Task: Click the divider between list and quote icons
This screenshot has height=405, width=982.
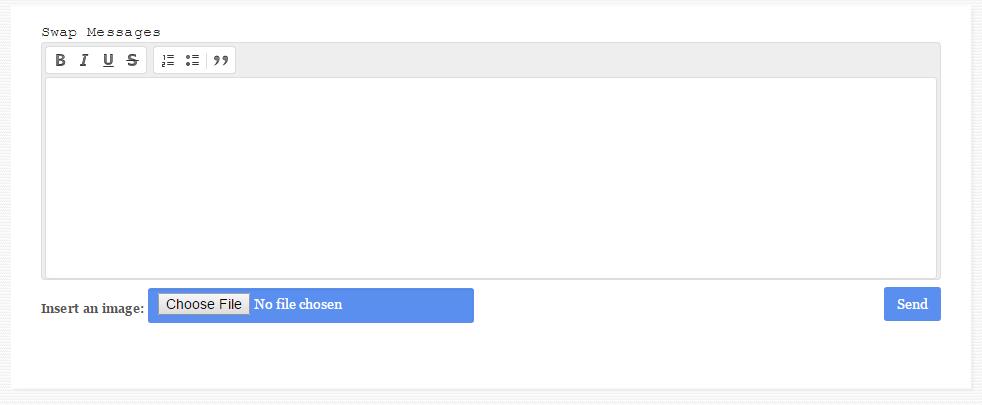Action: coord(206,60)
